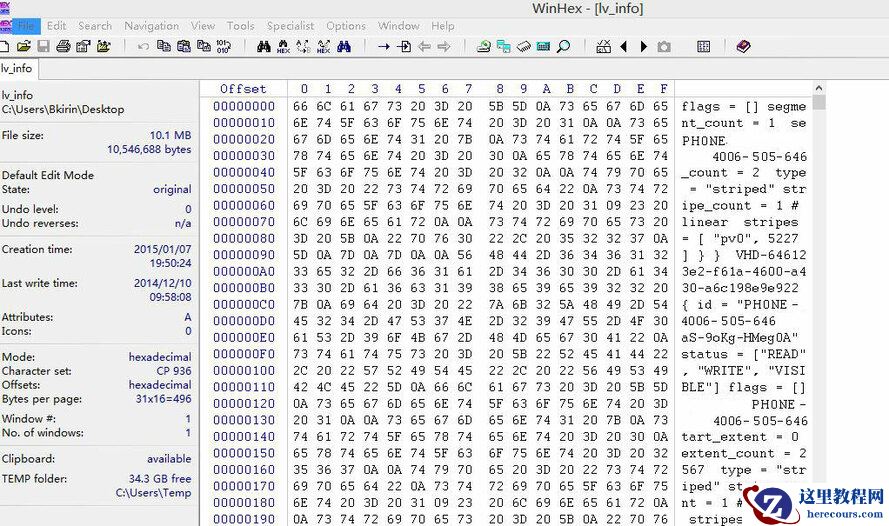This screenshot has width=889, height=526.
Task: Click the "C:\Users\Bkirin\Desktop" path text
Action: (x=63, y=109)
